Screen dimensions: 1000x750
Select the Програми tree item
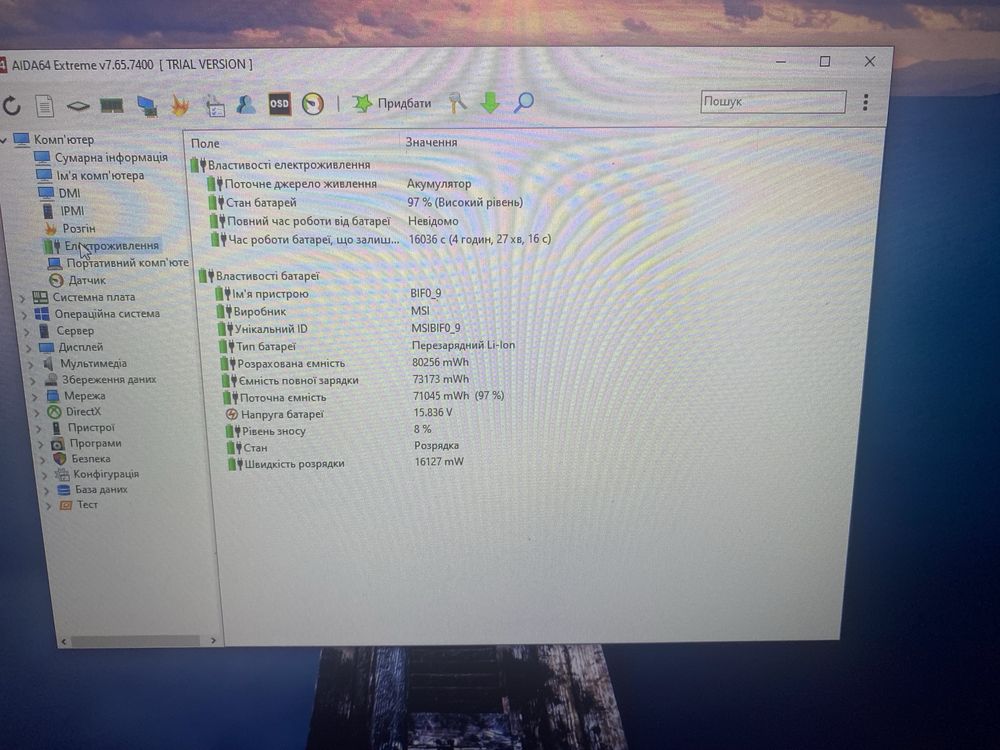pyautogui.click(x=96, y=443)
